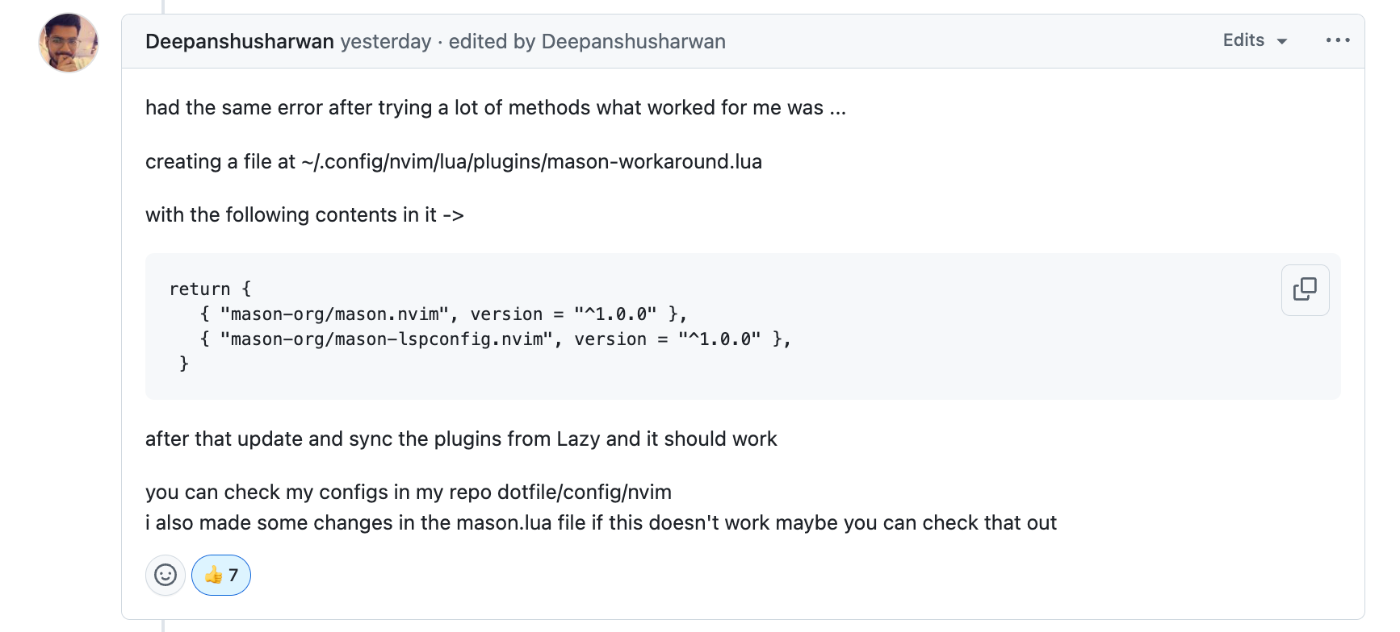Screen dimensions: 1400x632
Task: Click the mason-workaround.lua file path text
Action: 531,161
